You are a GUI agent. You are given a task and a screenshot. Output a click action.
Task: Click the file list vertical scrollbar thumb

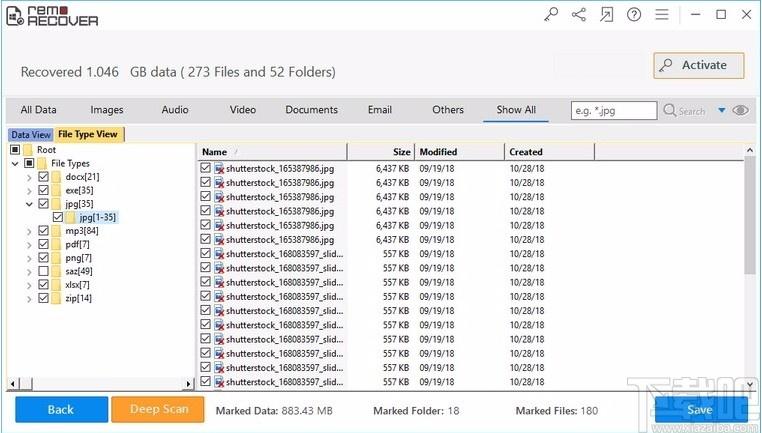(750, 216)
